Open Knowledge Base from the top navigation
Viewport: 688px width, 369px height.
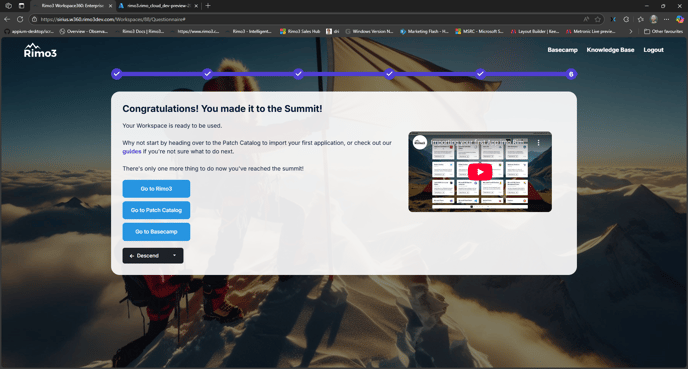pyautogui.click(x=610, y=50)
